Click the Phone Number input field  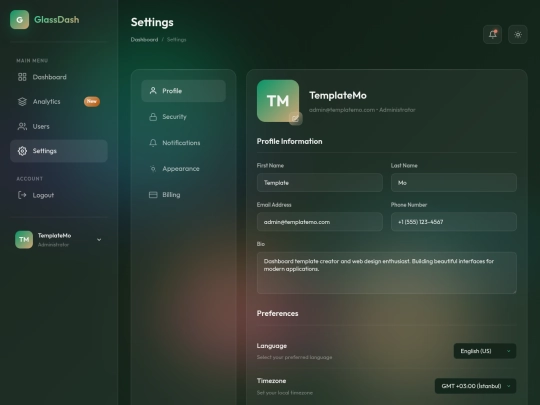(454, 222)
